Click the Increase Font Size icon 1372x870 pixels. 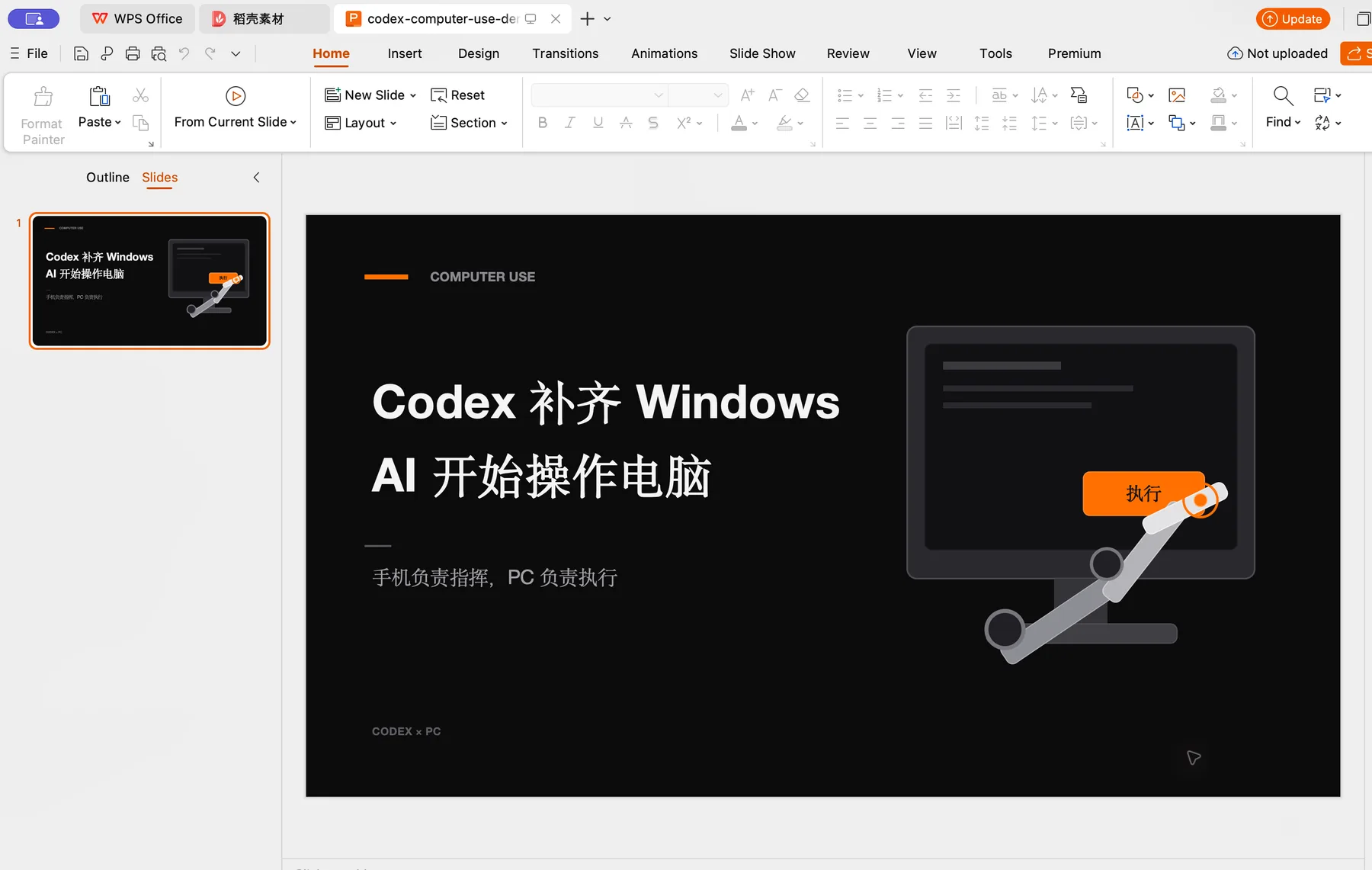(748, 95)
